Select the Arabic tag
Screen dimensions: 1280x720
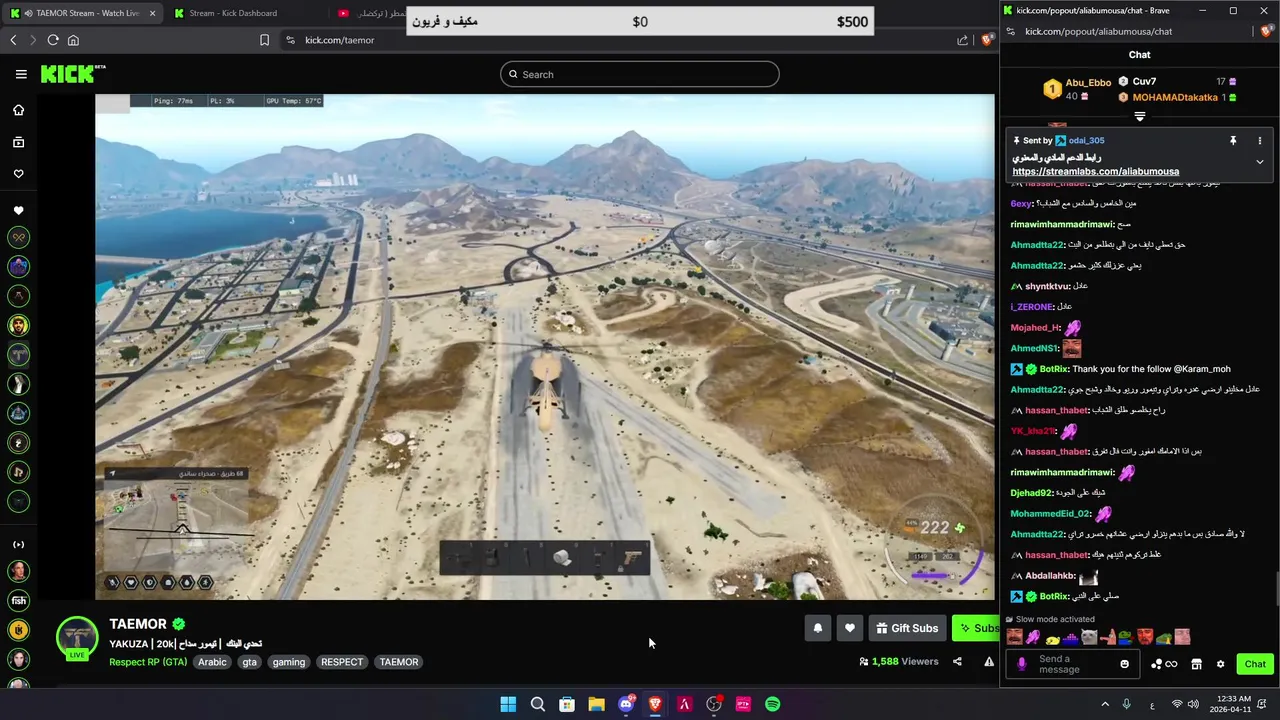tap(212, 662)
